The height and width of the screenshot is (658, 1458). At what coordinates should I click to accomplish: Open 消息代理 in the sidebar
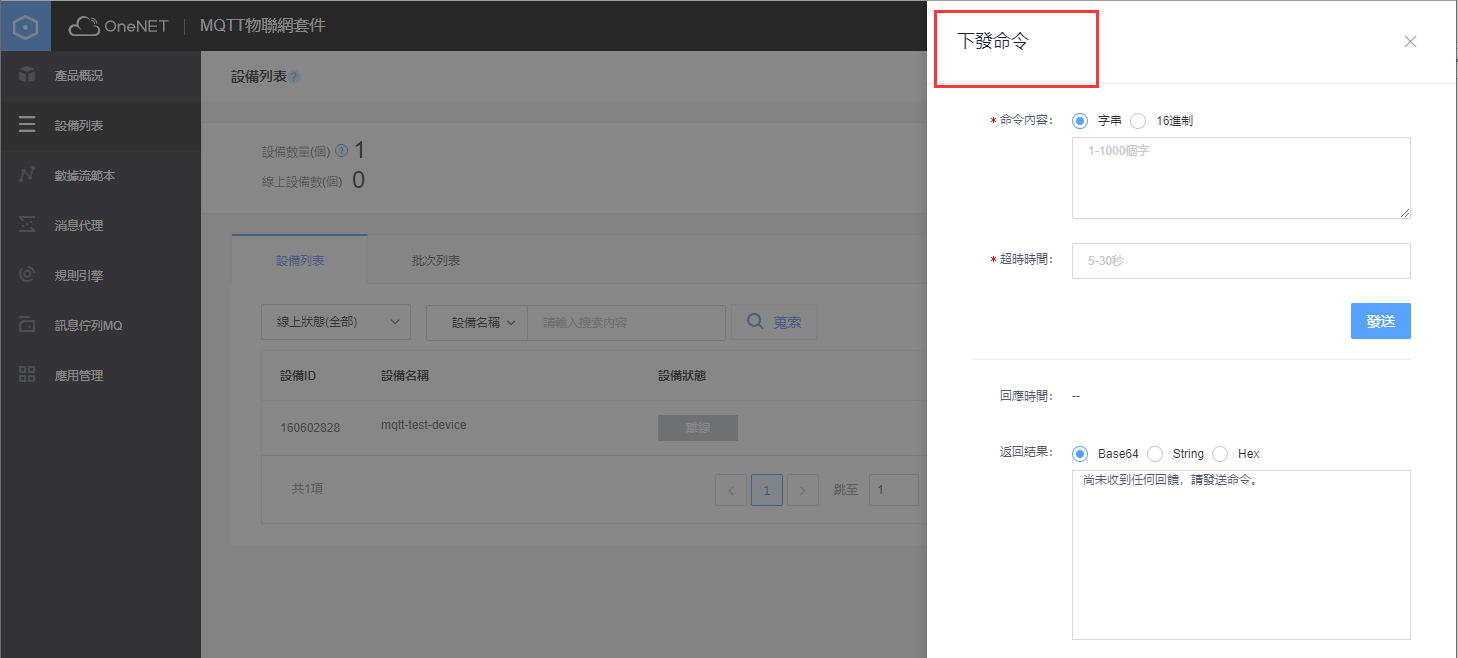(100, 225)
